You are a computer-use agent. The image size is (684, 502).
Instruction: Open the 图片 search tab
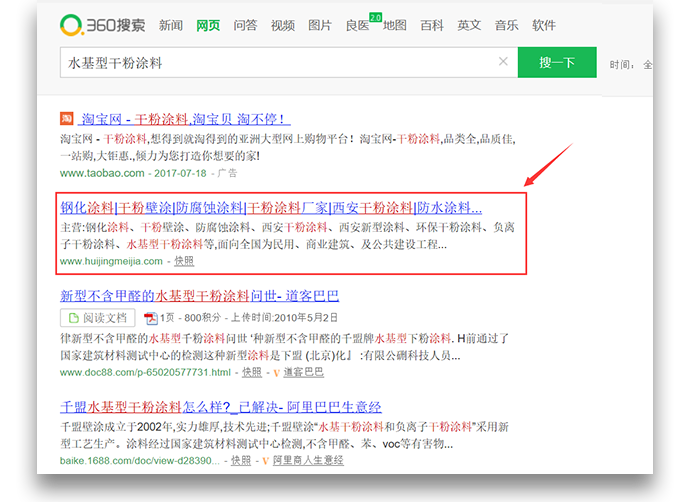320,25
